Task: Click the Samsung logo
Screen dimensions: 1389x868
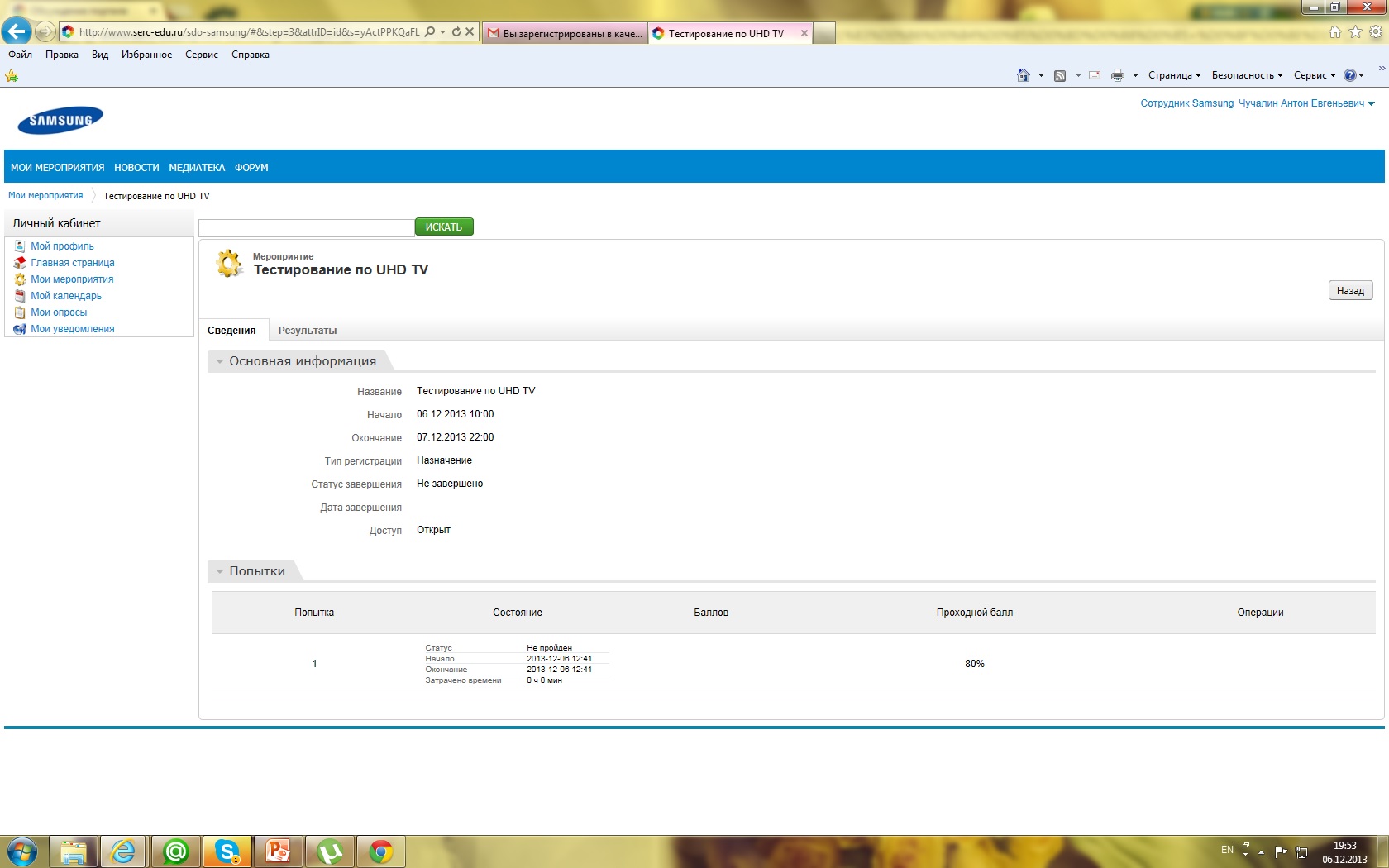Action: [x=60, y=120]
